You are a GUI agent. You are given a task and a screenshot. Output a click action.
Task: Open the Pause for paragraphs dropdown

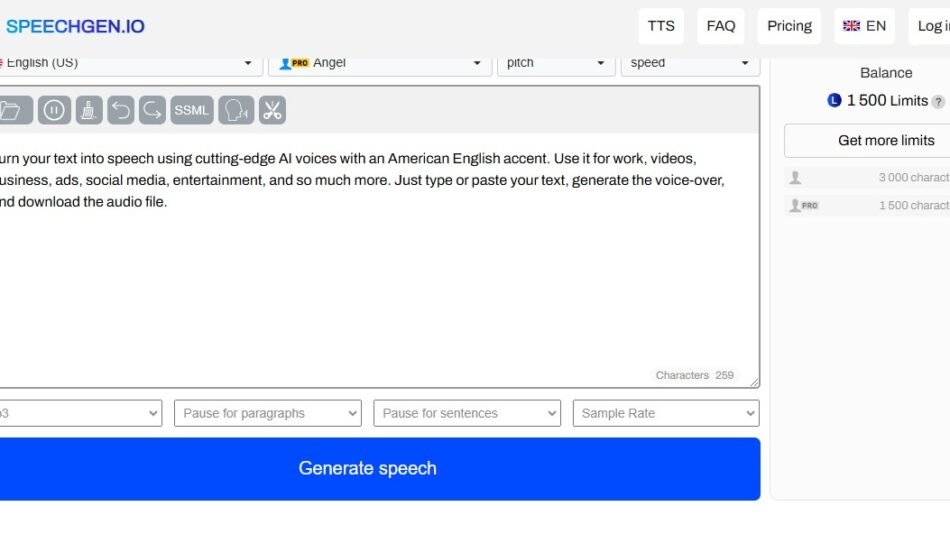(268, 413)
